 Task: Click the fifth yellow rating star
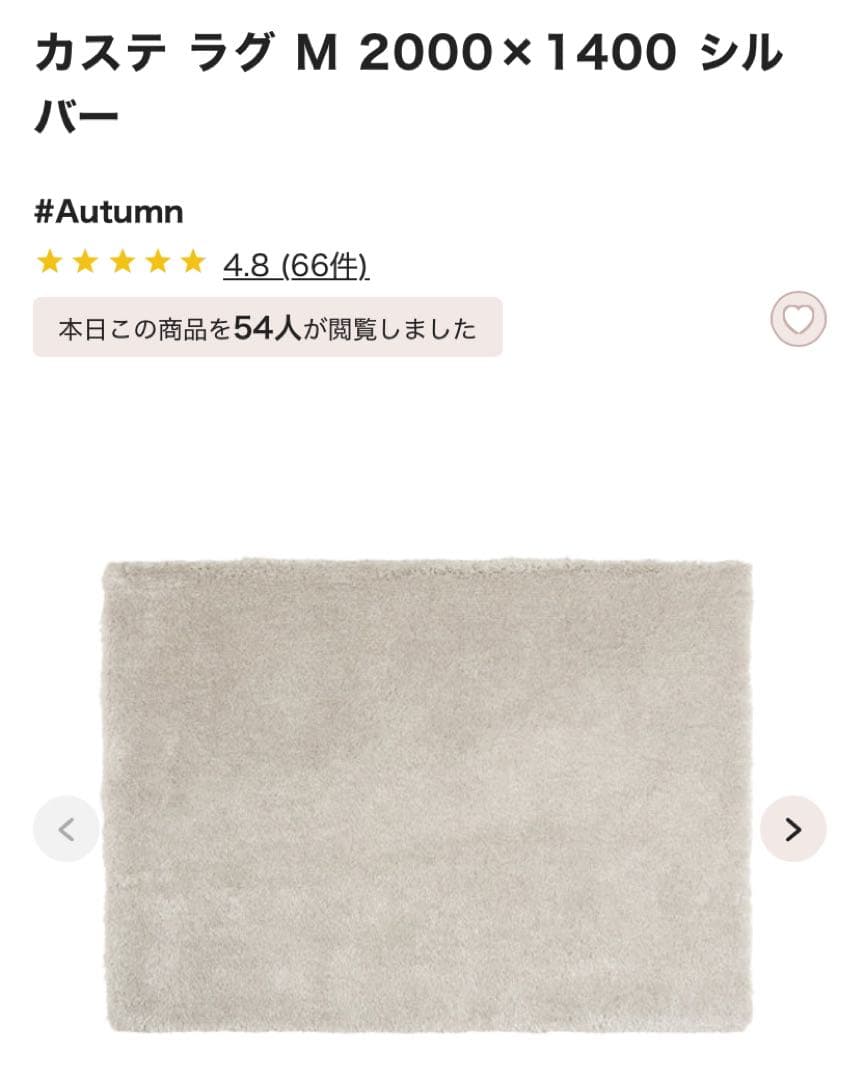193,262
